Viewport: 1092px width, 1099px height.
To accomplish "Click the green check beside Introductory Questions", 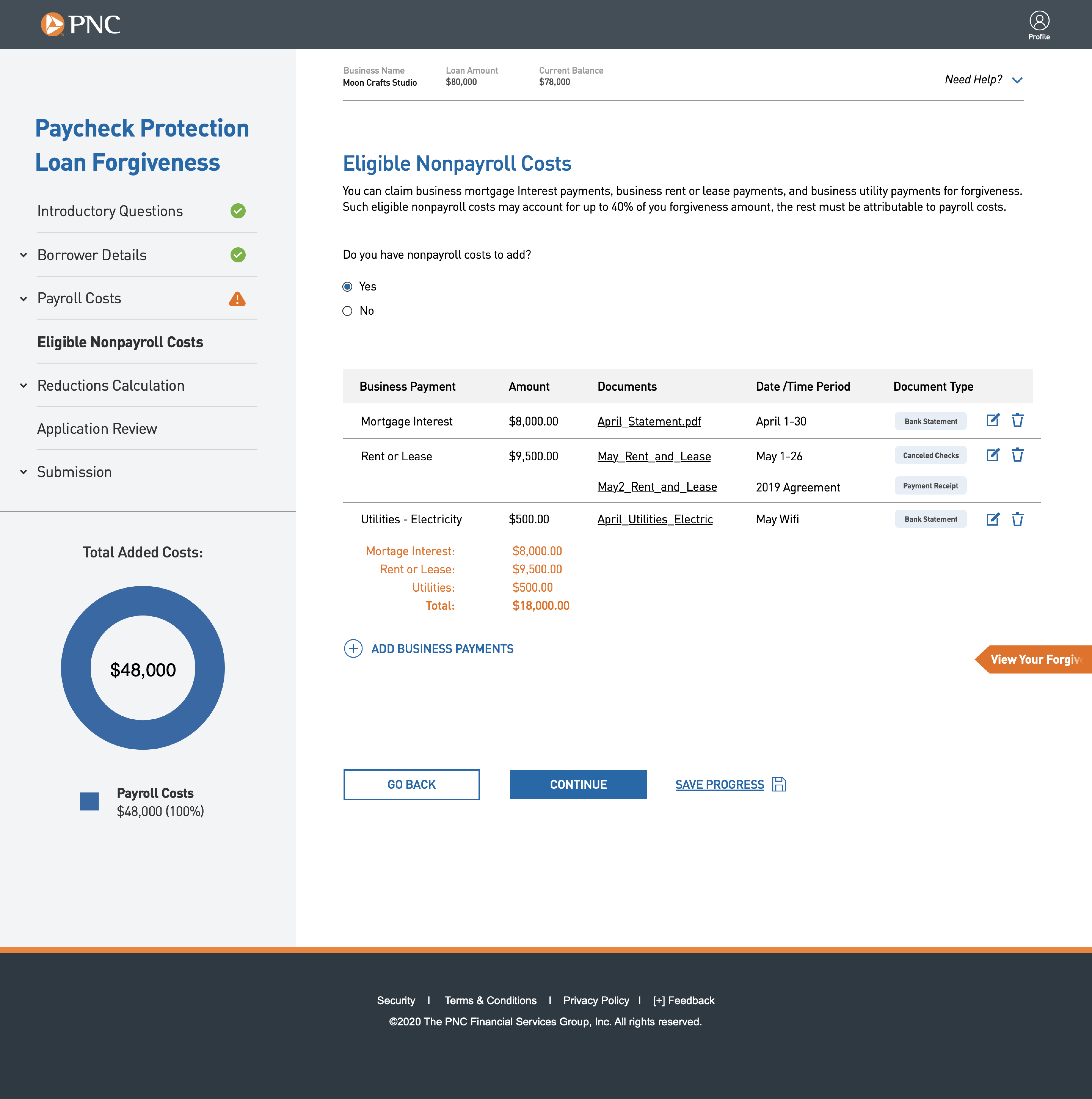I will coord(238,211).
